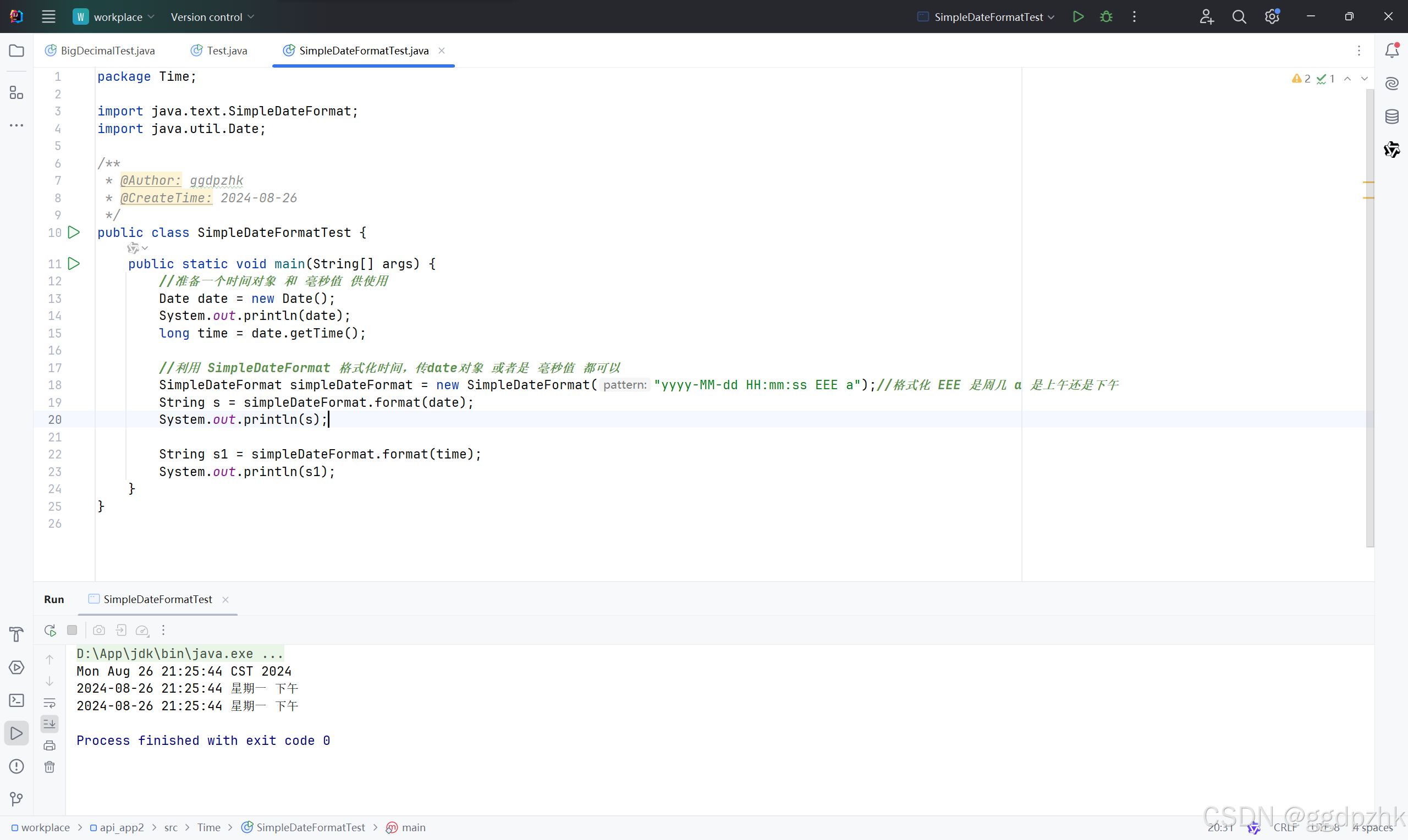The height and width of the screenshot is (840, 1408).
Task: Open the Terminal tool window
Action: click(x=16, y=701)
